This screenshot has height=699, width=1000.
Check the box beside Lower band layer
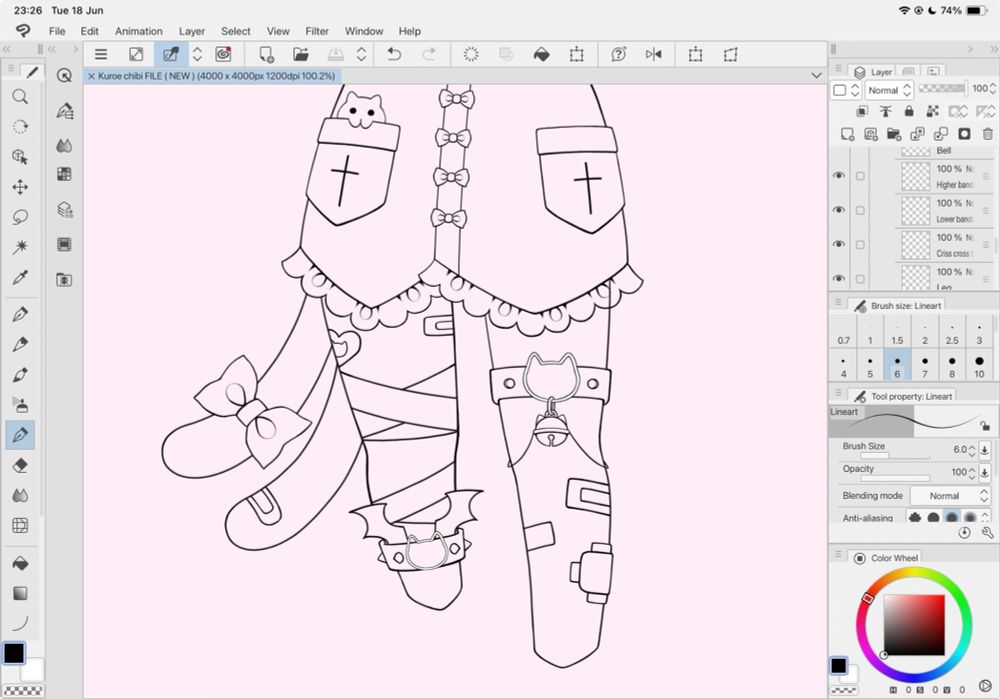pos(860,210)
